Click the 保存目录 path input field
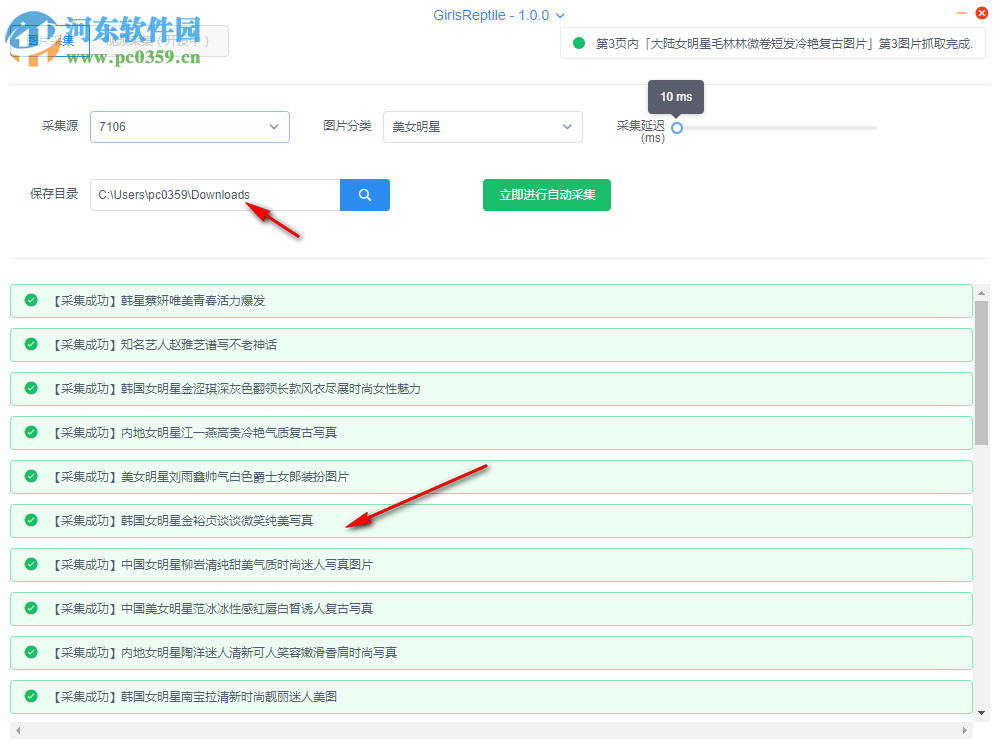Viewport: 1000px width, 750px height. click(216, 195)
